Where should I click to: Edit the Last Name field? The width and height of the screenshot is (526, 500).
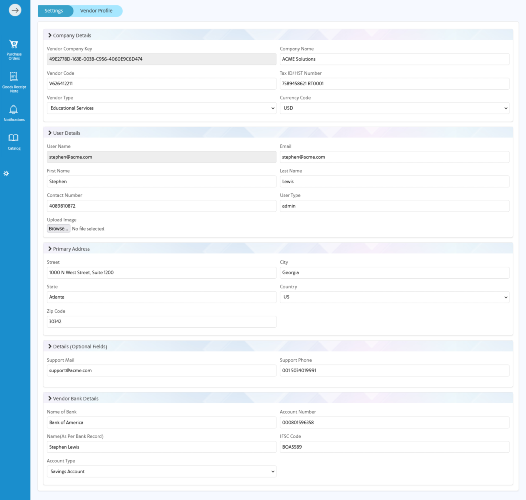tap(394, 182)
